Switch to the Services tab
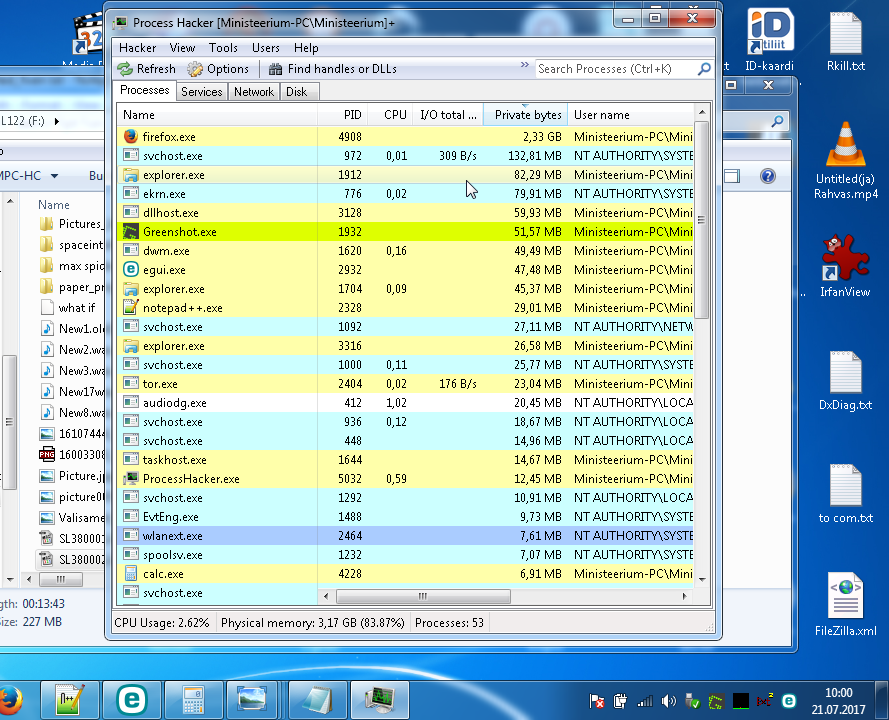Image resolution: width=889 pixels, height=720 pixels. [x=201, y=92]
